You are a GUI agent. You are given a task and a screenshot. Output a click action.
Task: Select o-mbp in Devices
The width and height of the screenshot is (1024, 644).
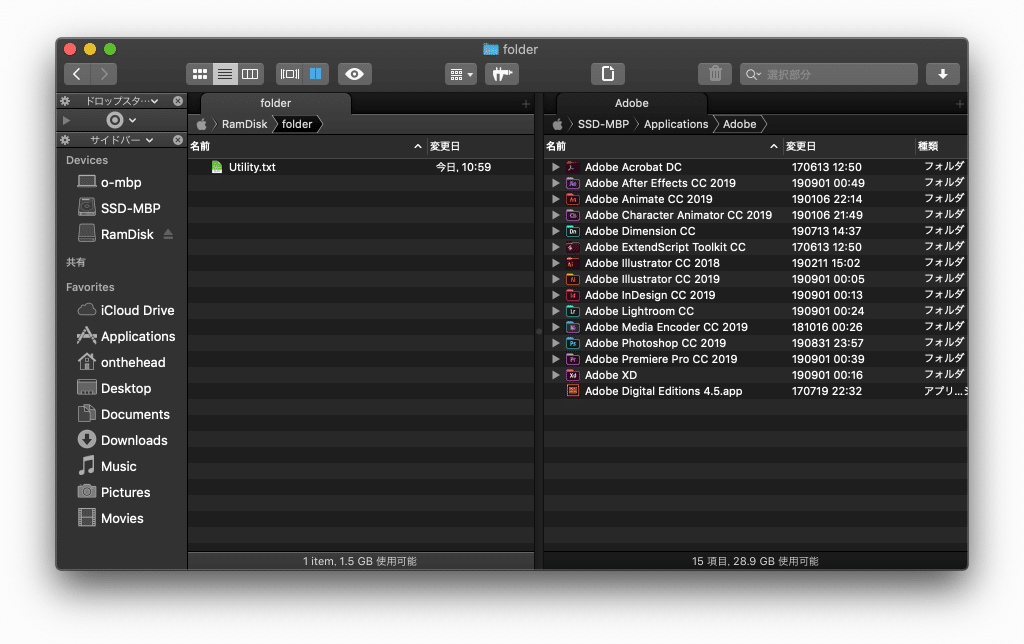pos(121,182)
